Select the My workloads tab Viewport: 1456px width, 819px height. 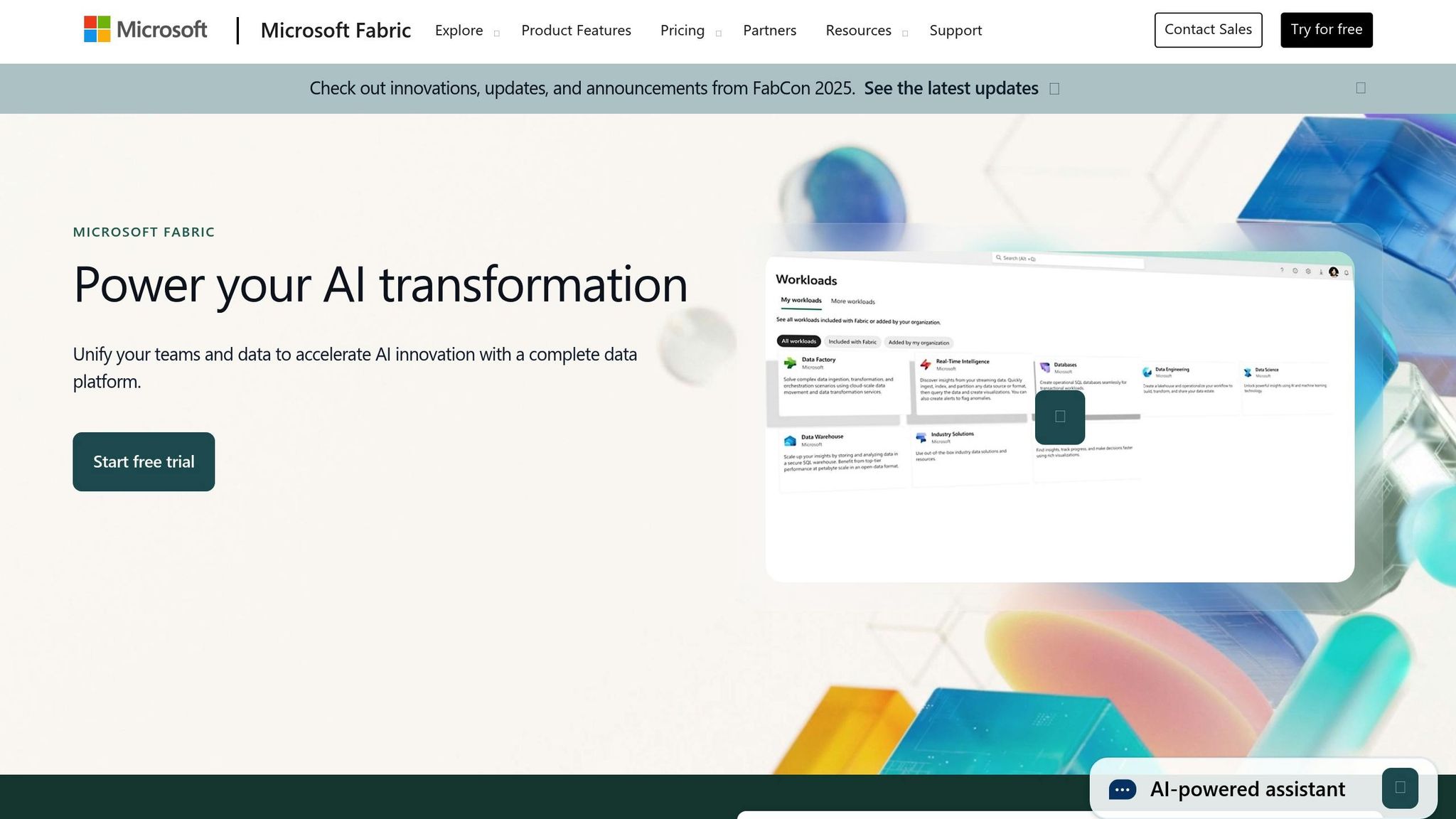[801, 301]
